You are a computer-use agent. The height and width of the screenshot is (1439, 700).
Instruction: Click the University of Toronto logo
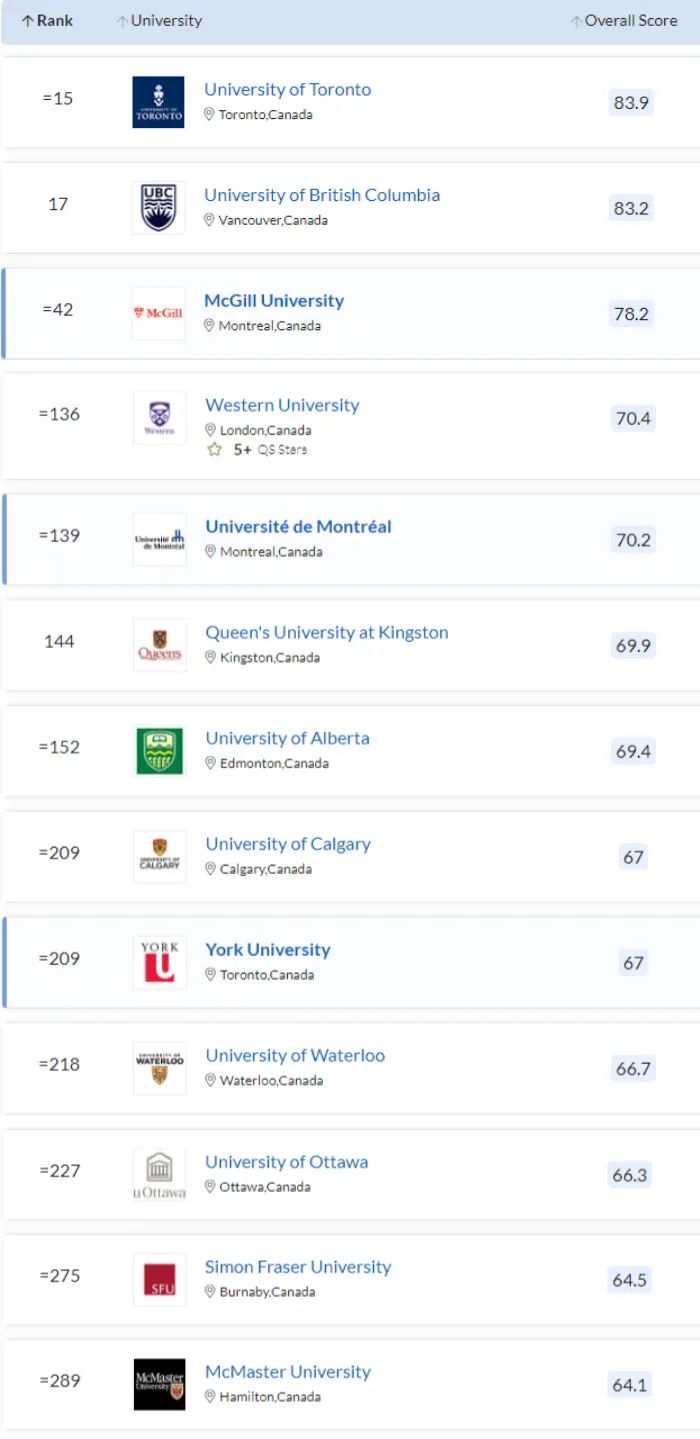point(158,102)
